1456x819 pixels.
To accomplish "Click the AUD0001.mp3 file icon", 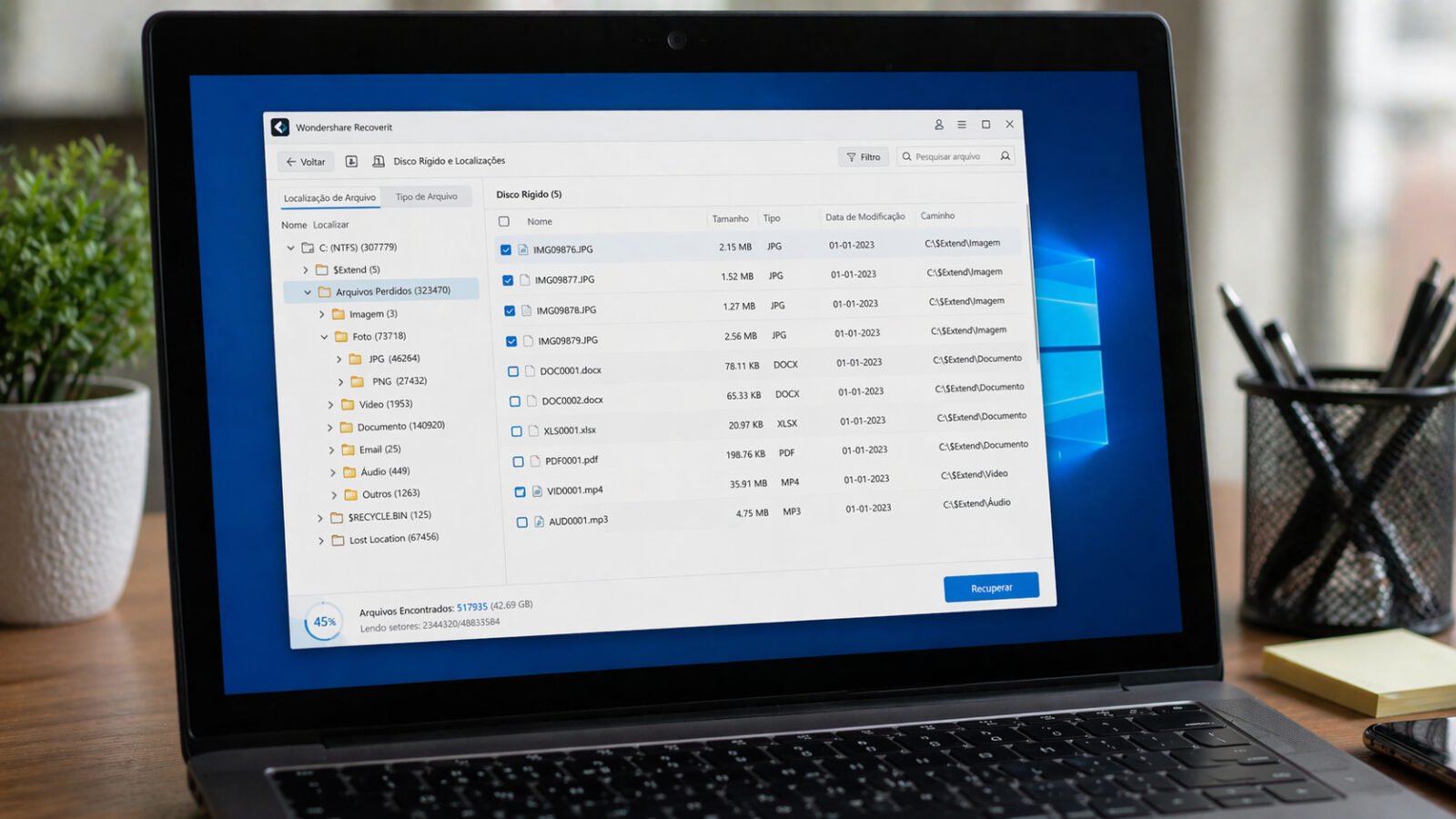I will click(540, 521).
